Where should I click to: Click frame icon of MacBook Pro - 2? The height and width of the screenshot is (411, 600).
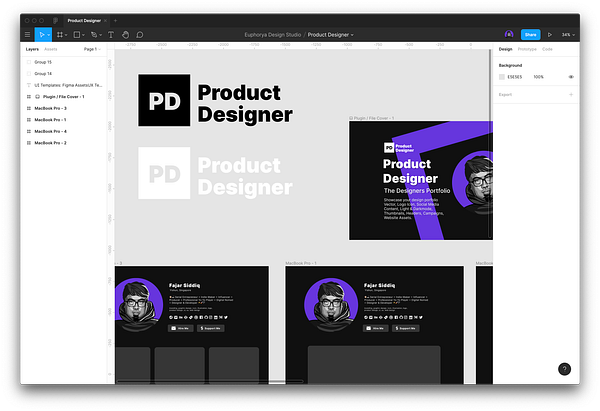click(29, 143)
